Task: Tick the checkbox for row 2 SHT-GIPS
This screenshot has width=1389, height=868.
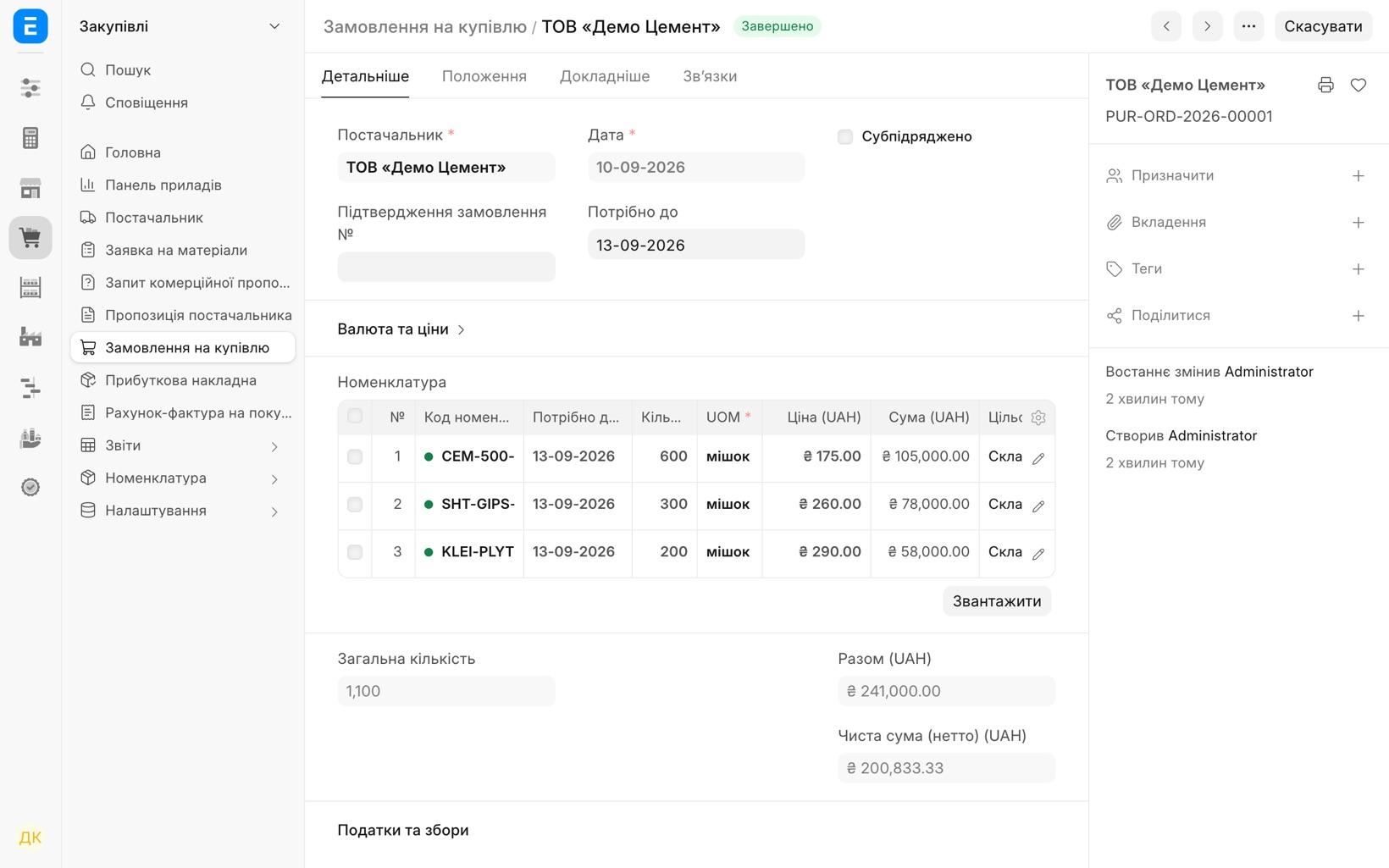Action: (355, 504)
